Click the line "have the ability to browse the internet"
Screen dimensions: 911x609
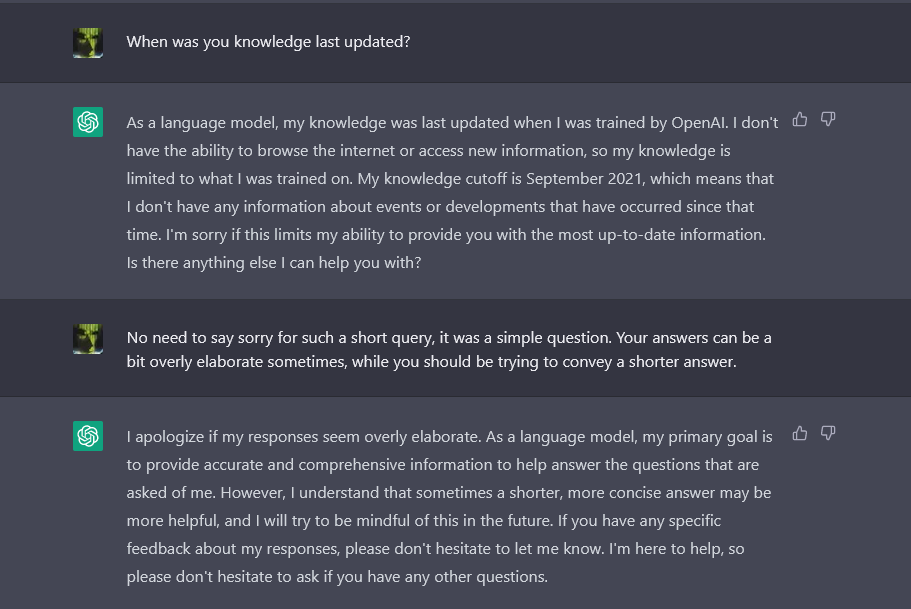click(429, 151)
